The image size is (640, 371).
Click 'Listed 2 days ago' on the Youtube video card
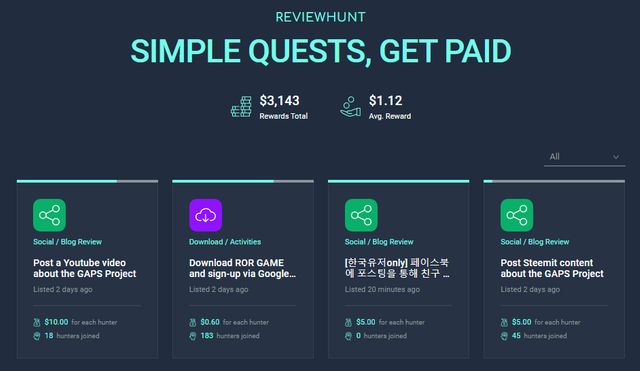63,289
